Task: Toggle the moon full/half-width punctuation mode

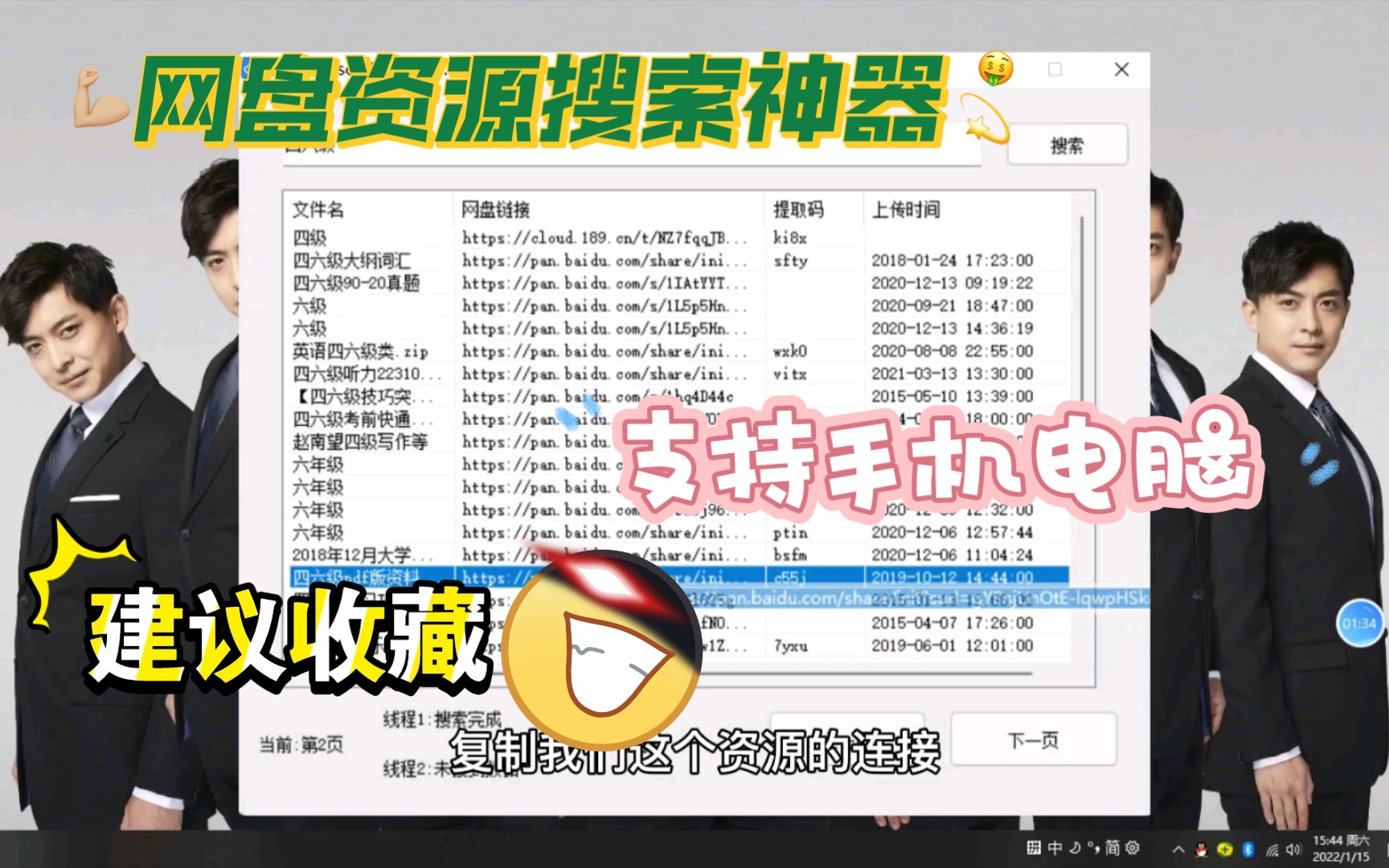Action: pyautogui.click(x=1076, y=849)
